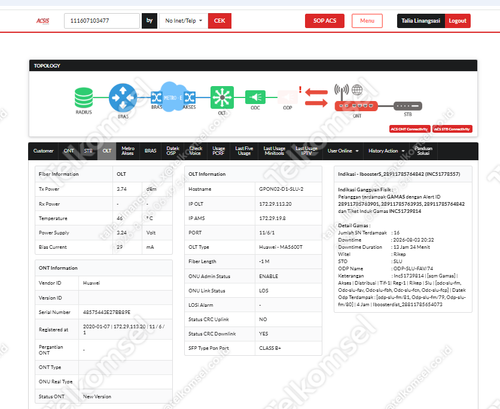
Task: Open the Last Usage IPTV tab
Action: point(306,151)
